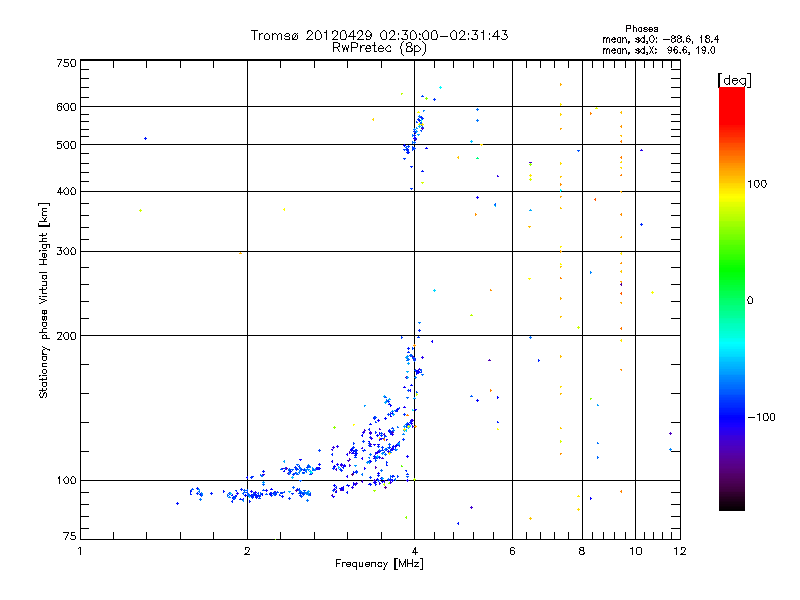Click the 'Frequency [MHz]' axis title
Image resolution: width=800 pixels, height=600 pixels.
[379, 564]
